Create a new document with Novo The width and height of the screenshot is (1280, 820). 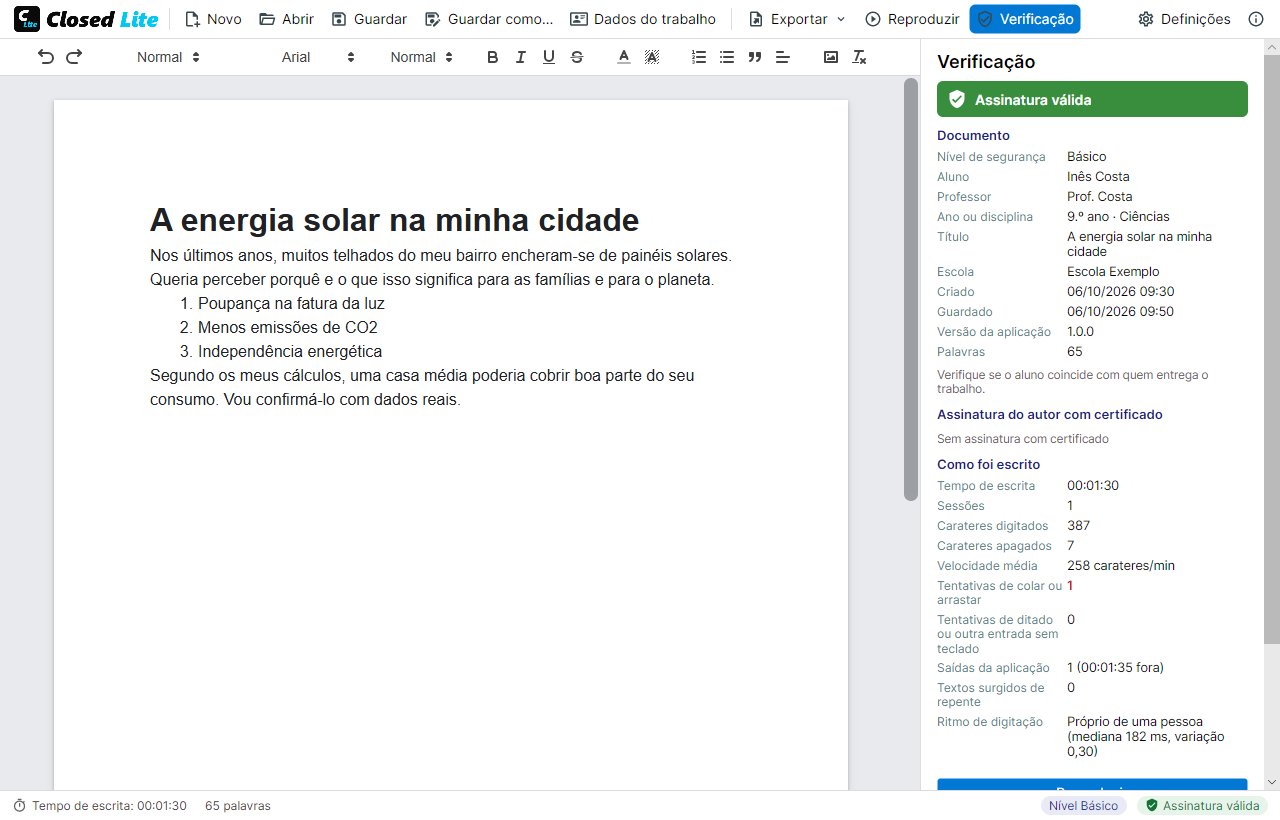point(213,19)
